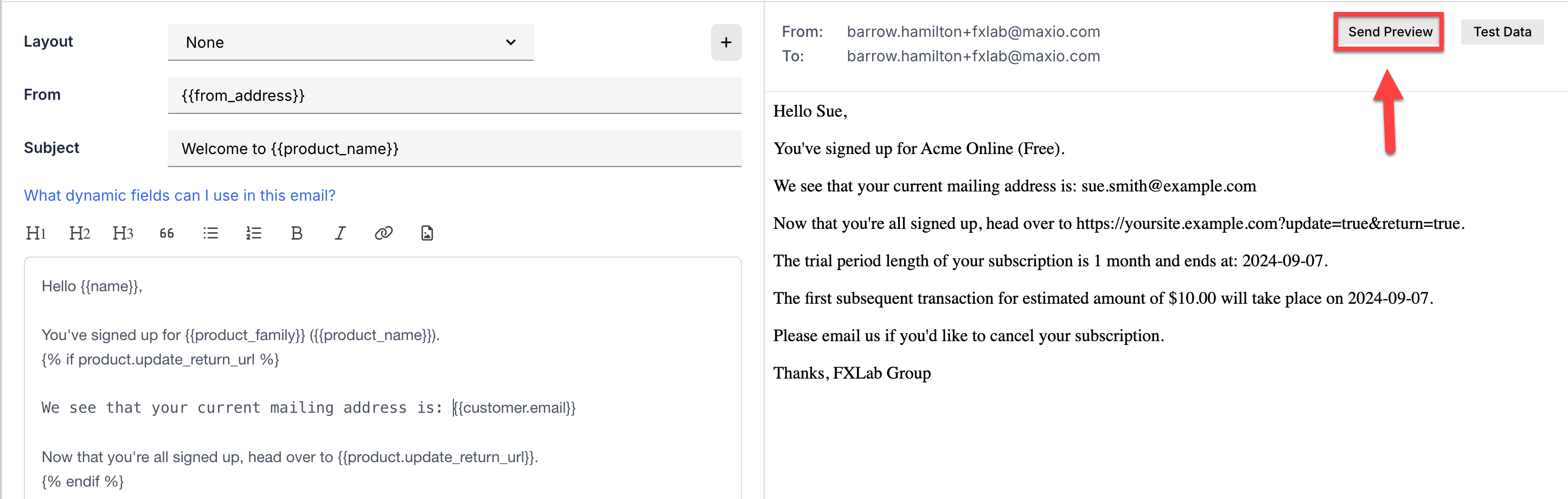This screenshot has width=1568, height=499.
Task: Click the {{customer.email}} text in editor
Action: pos(516,408)
